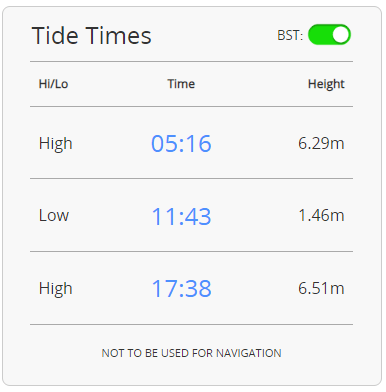Image resolution: width=386 pixels, height=392 pixels.
Task: Select the Height column header
Action: coord(326,84)
